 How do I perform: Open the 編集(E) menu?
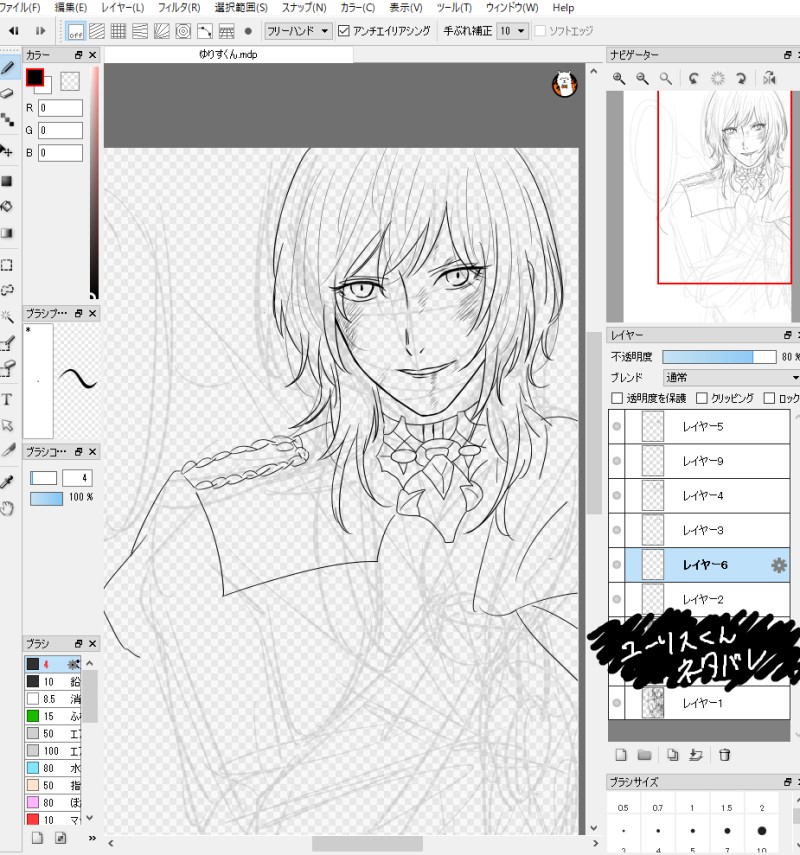pos(71,8)
